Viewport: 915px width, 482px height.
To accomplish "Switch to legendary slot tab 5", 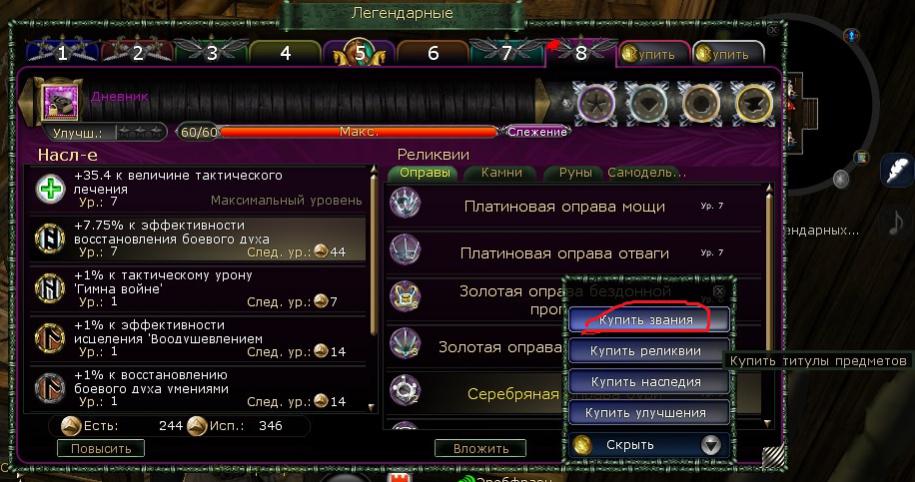I will click(x=359, y=53).
